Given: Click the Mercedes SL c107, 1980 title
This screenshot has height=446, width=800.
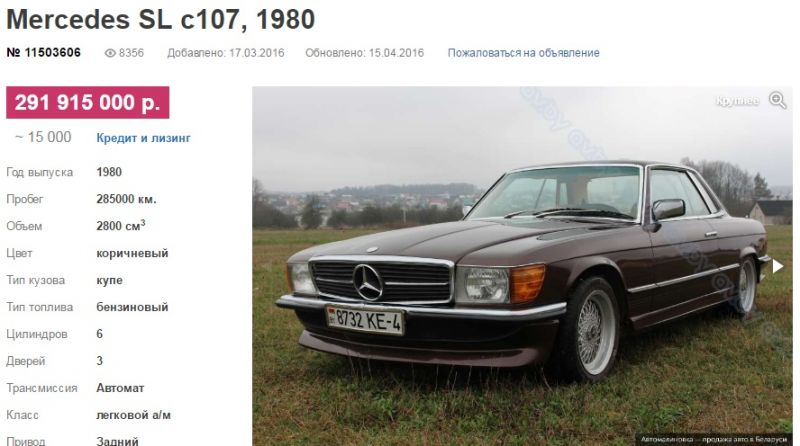Looking at the screenshot, I should coord(161,20).
